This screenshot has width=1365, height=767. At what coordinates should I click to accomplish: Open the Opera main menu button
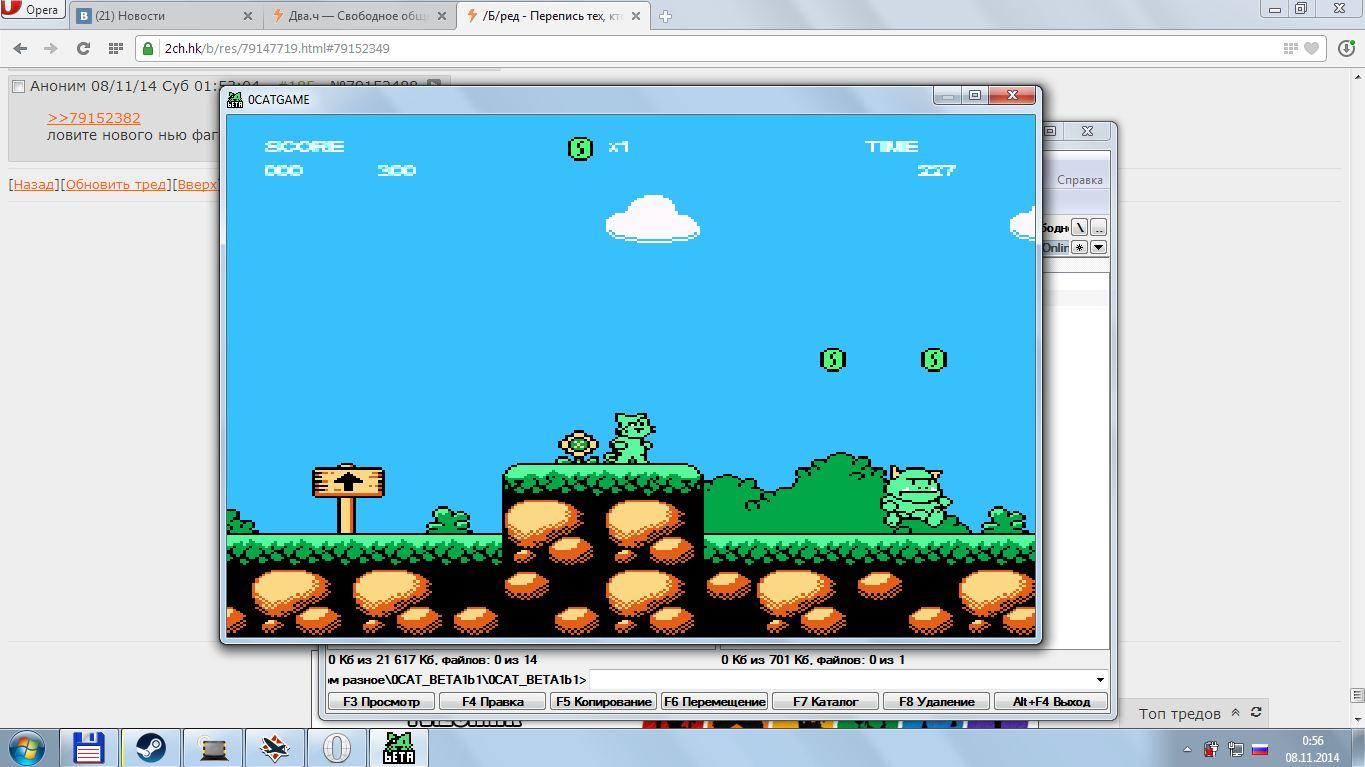click(33, 10)
